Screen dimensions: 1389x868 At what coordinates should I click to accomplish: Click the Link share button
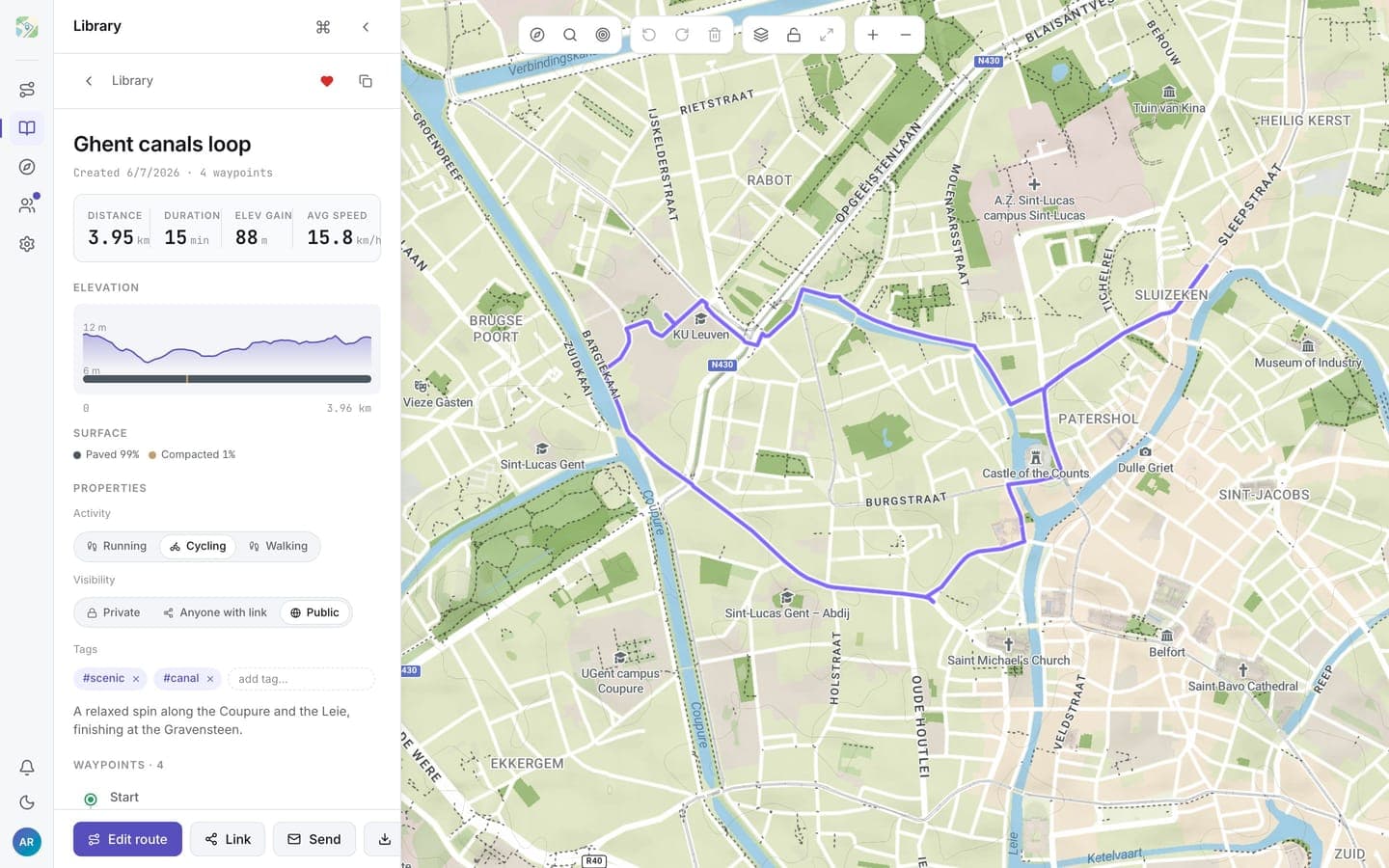tap(228, 839)
